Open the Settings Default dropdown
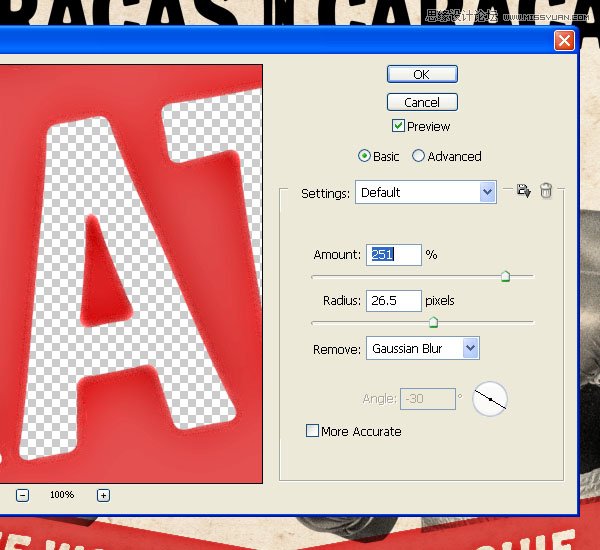 tap(426, 192)
